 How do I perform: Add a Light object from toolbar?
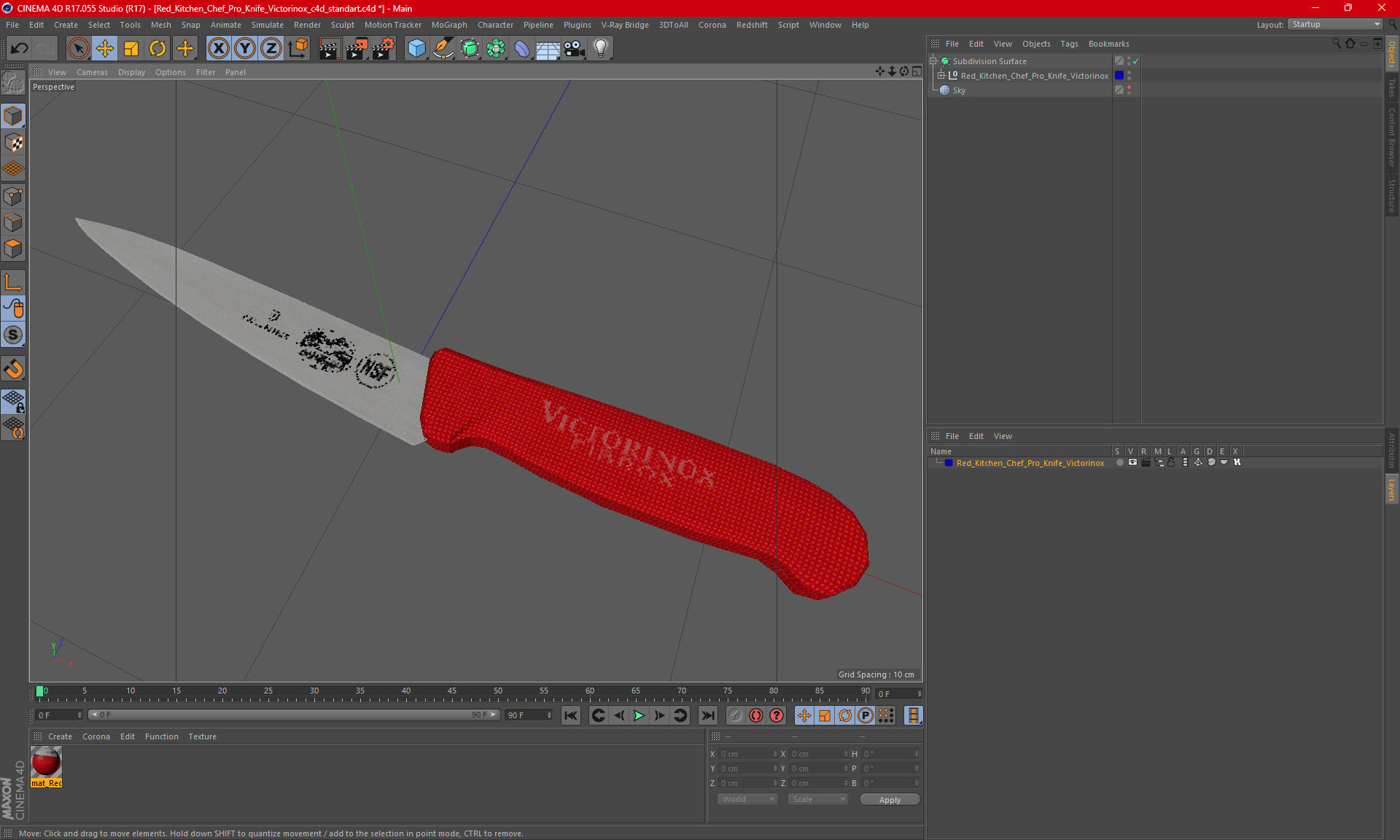600,49
